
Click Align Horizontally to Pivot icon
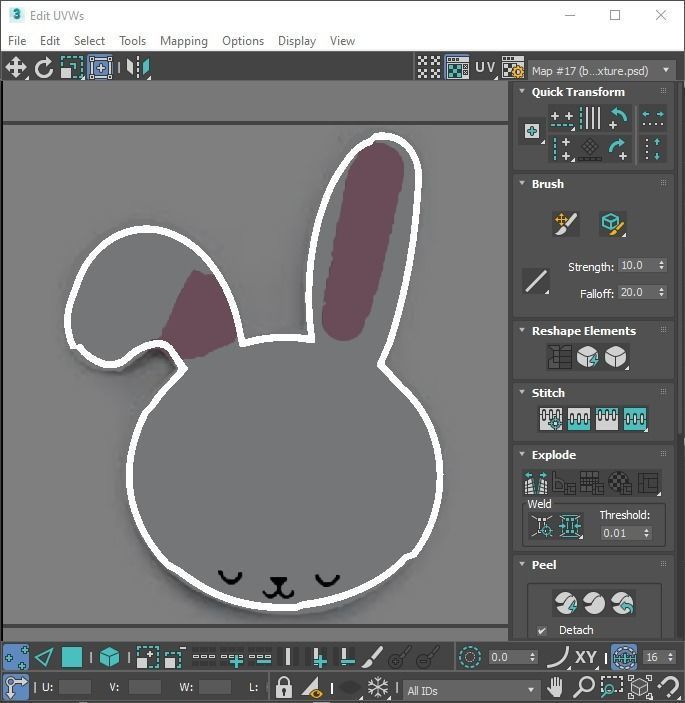562,119
